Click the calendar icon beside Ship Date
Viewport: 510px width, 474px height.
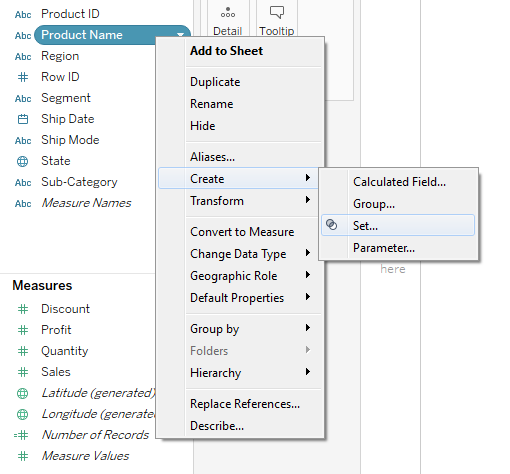click(23, 119)
